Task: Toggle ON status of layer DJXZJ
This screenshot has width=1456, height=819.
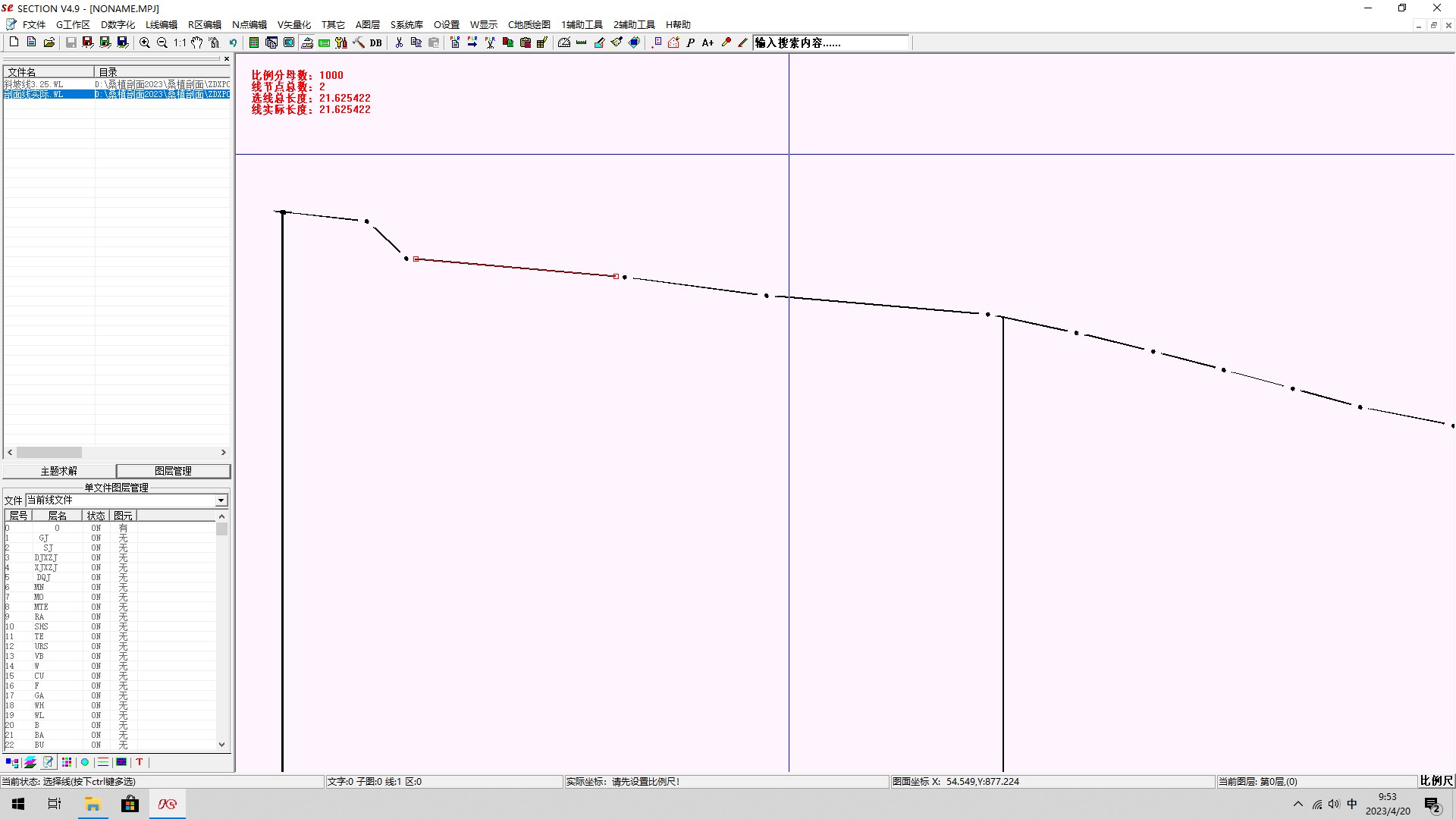Action: click(x=96, y=557)
